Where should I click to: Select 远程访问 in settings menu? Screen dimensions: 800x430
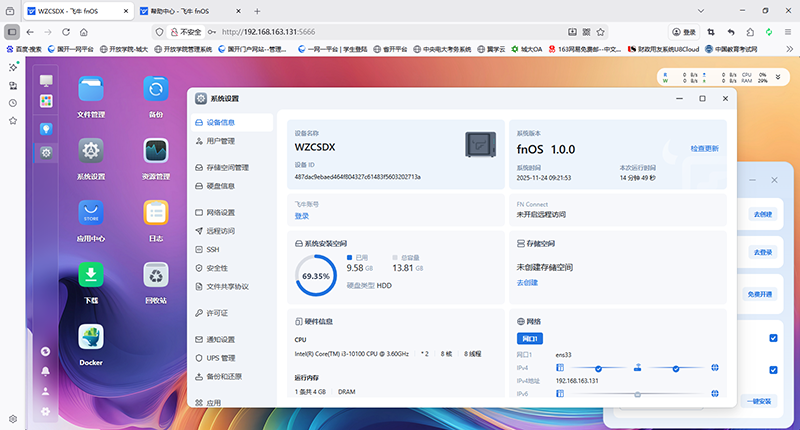click(x=232, y=231)
